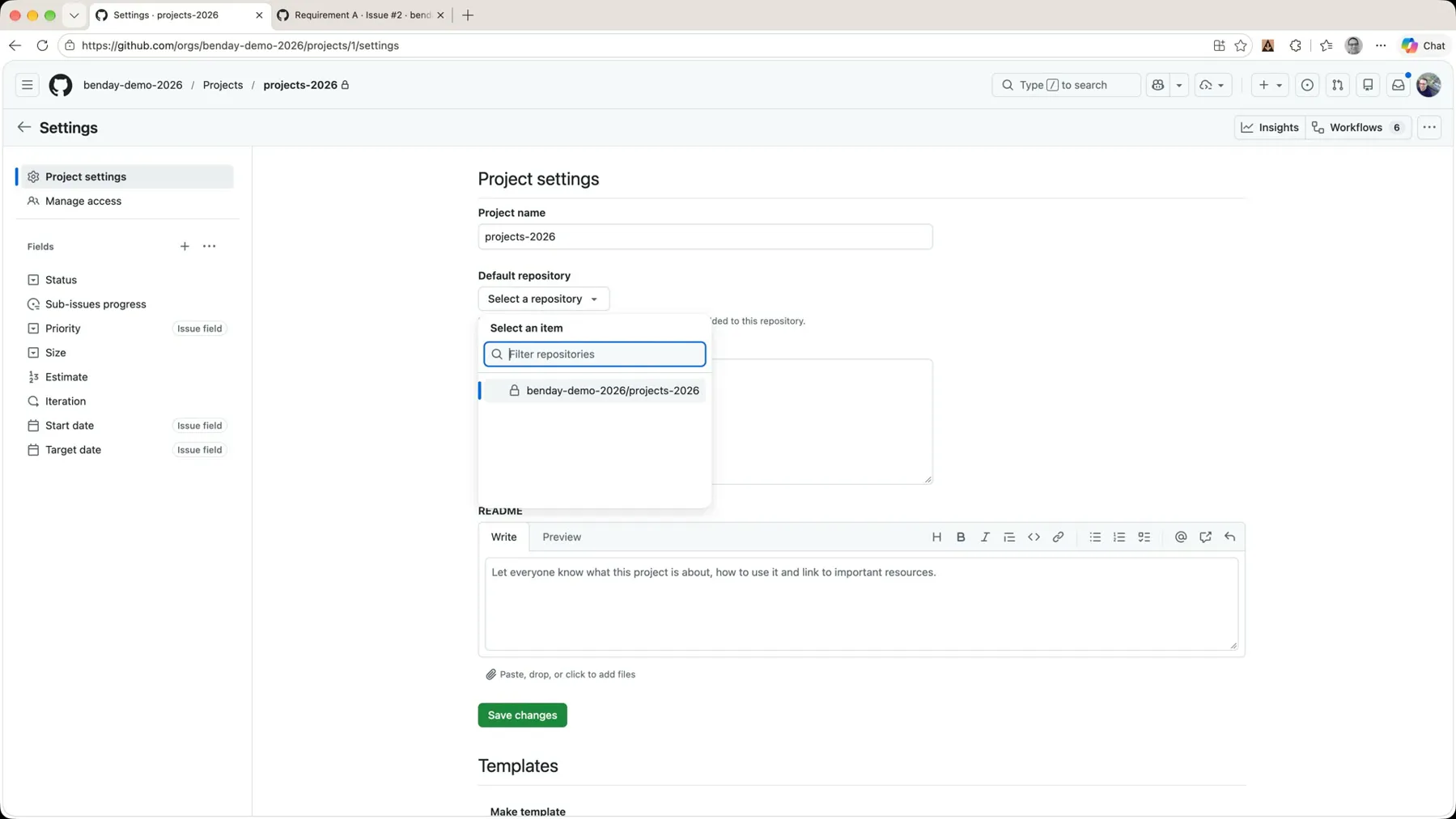The width and height of the screenshot is (1456, 819).
Task: Add a new field with plus icon
Action: pyautogui.click(x=185, y=246)
